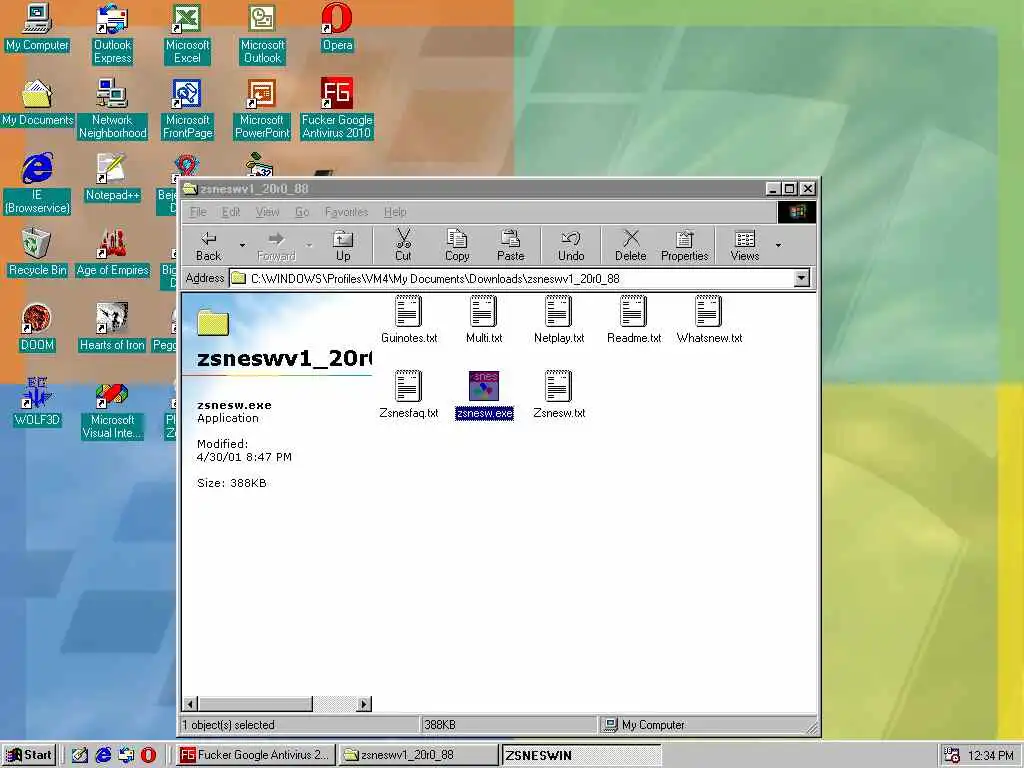Image resolution: width=1024 pixels, height=768 pixels.
Task: Select My Documents desktop icon
Action: coord(37,103)
